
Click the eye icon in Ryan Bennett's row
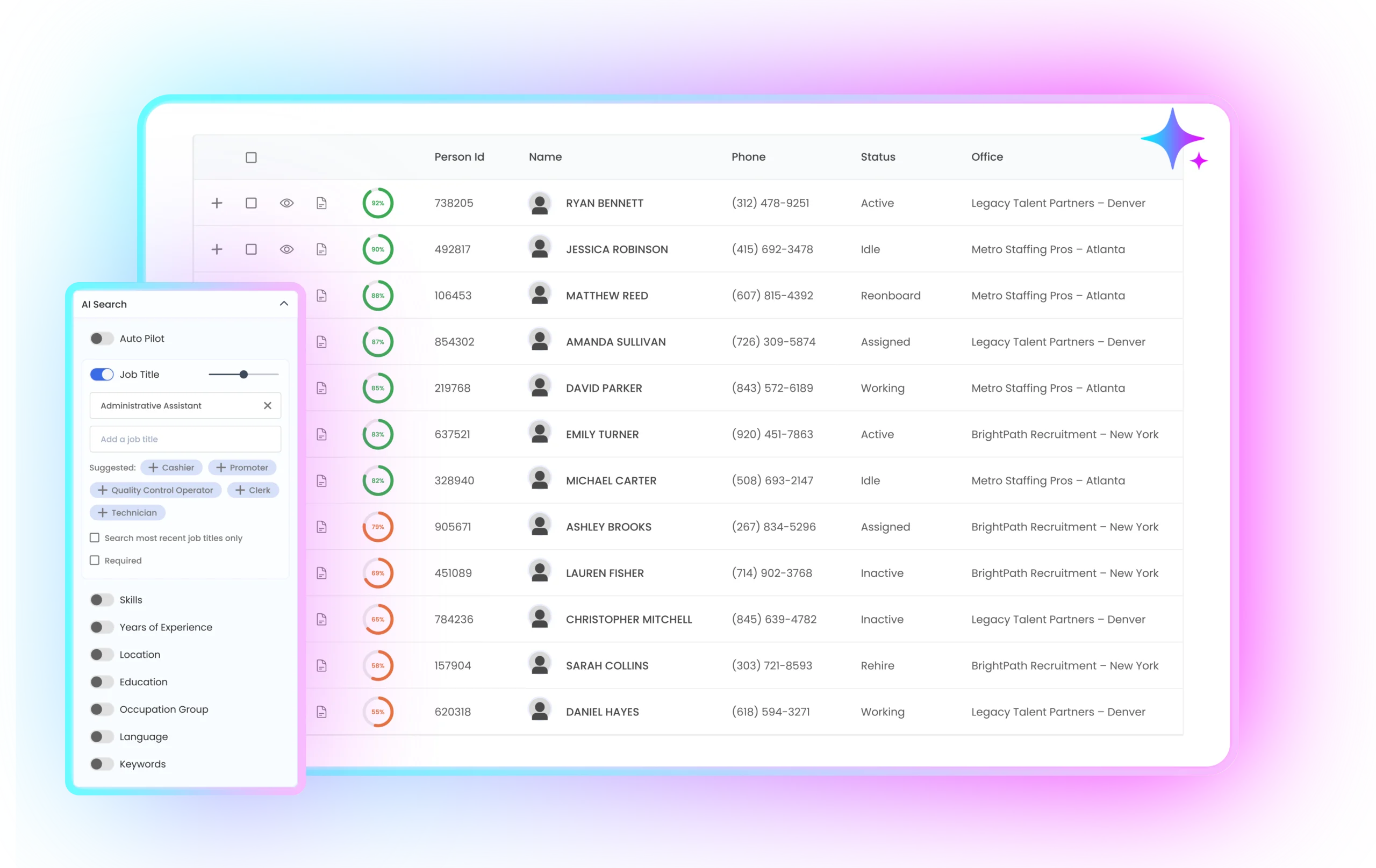pyautogui.click(x=287, y=203)
